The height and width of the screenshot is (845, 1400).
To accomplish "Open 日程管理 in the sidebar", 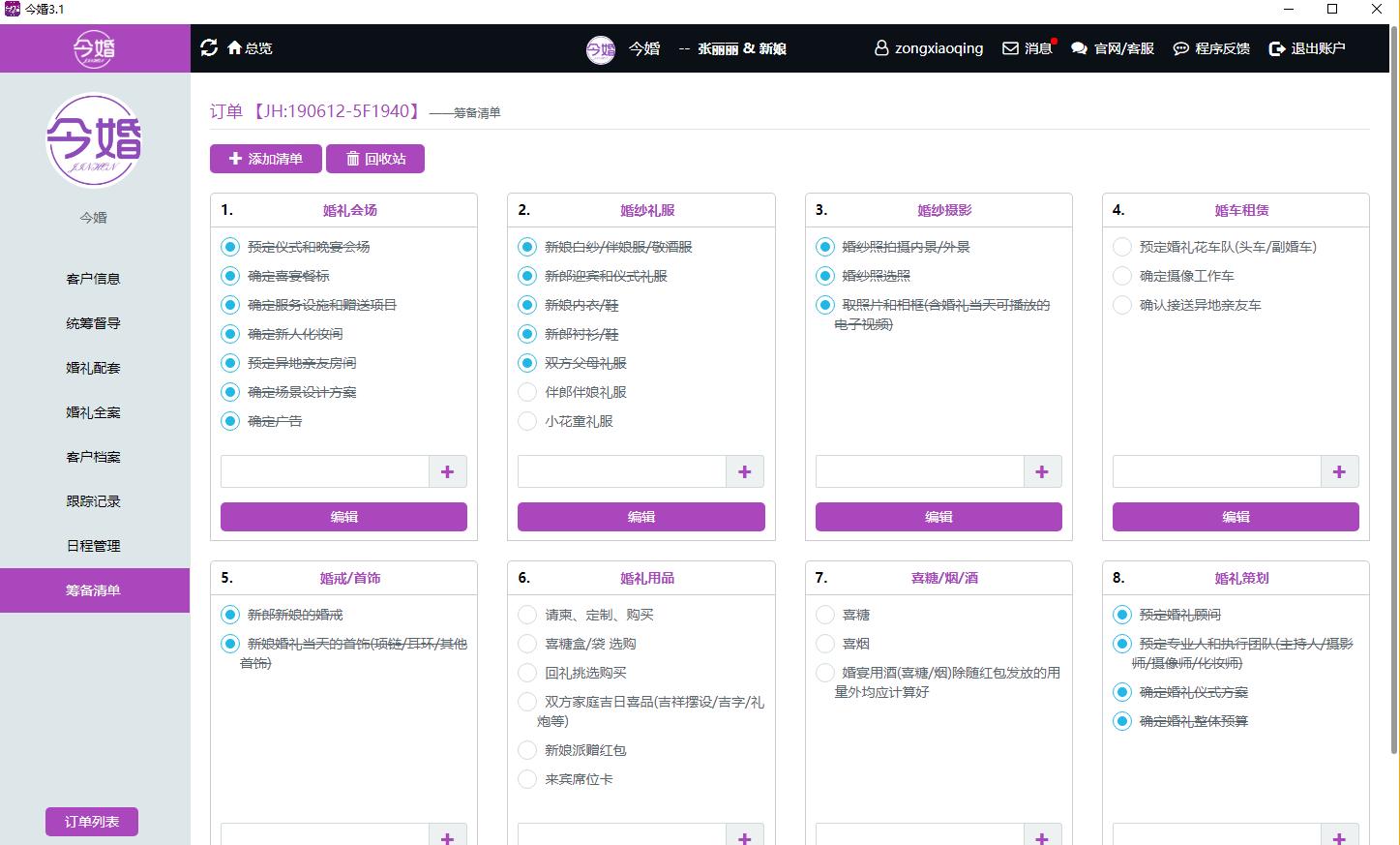I will click(92, 545).
